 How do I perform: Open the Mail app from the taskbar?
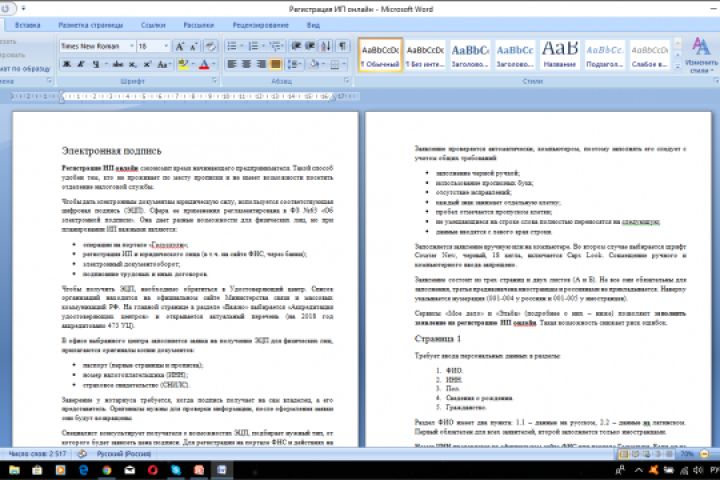click(129, 470)
